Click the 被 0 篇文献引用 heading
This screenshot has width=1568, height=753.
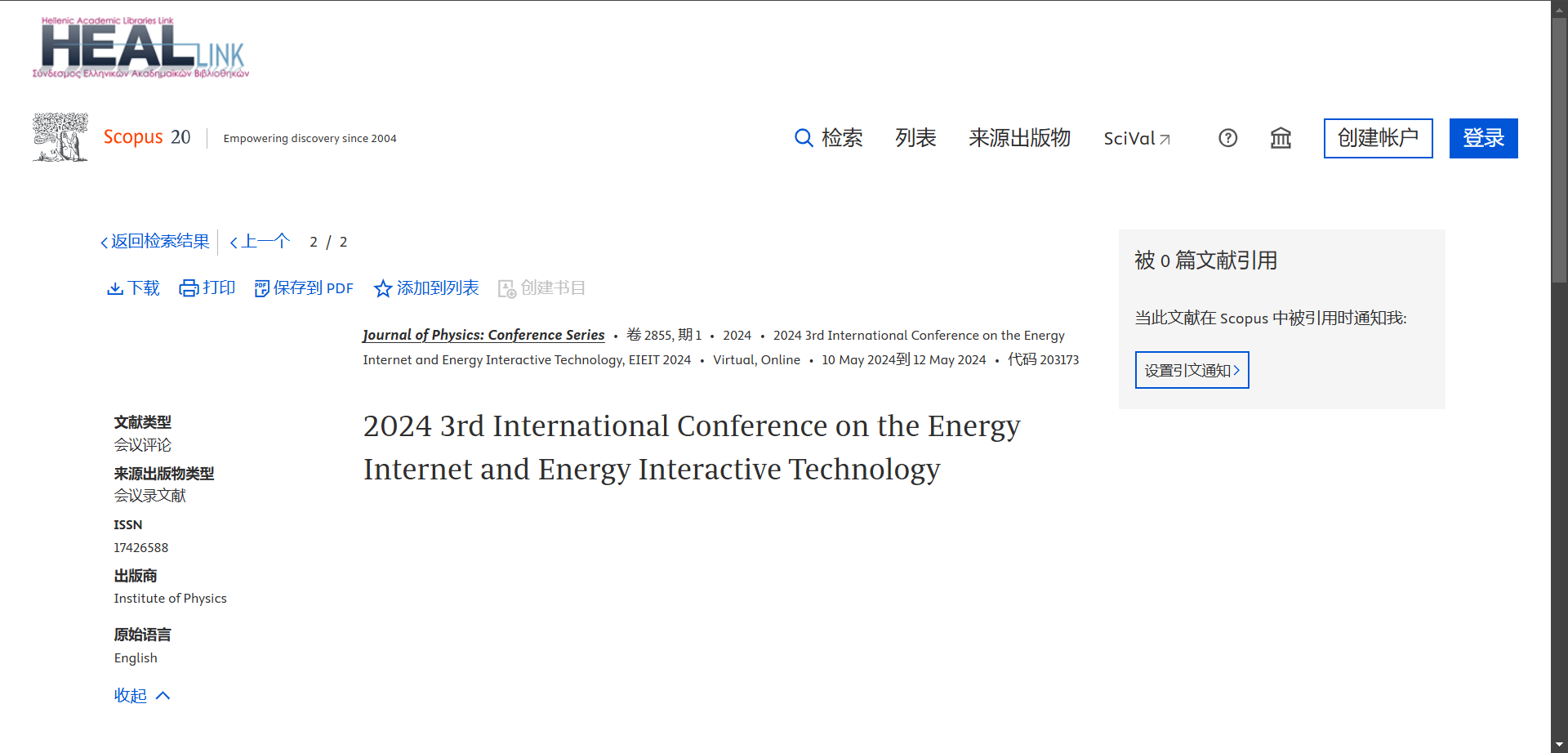1205,261
